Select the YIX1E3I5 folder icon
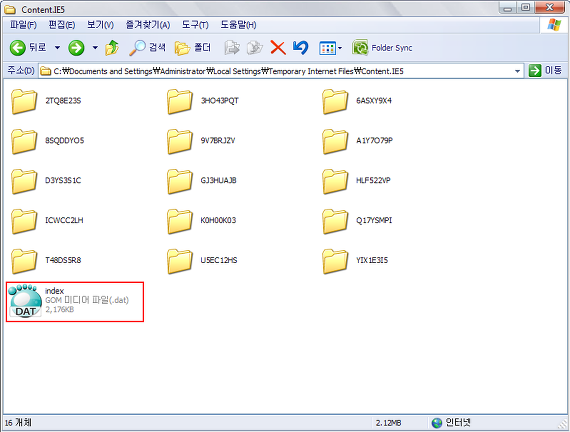Image resolution: width=570 pixels, height=432 pixels. click(335, 261)
